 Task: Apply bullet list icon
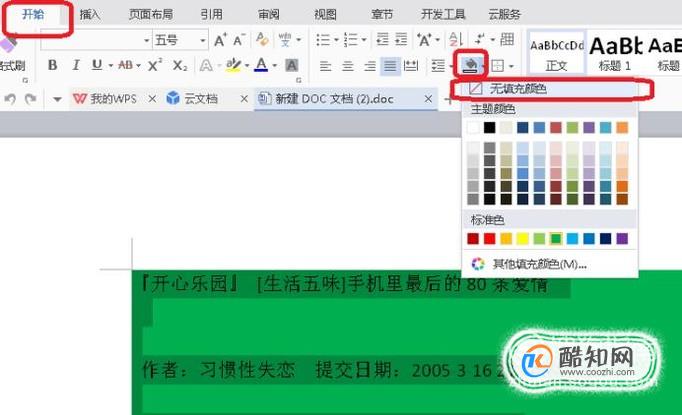[323, 40]
